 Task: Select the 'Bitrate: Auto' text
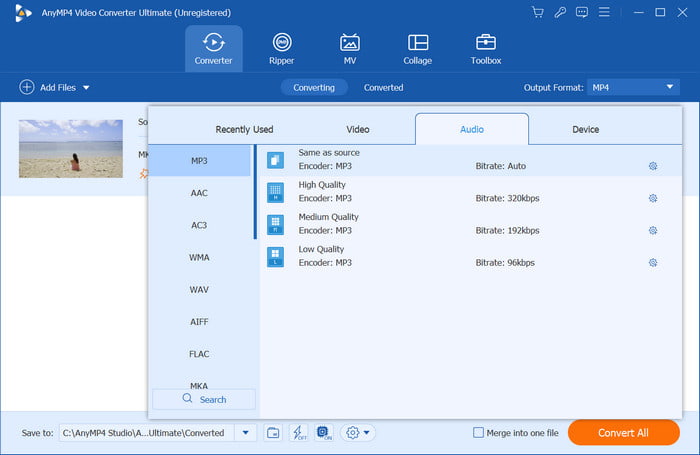(500, 166)
